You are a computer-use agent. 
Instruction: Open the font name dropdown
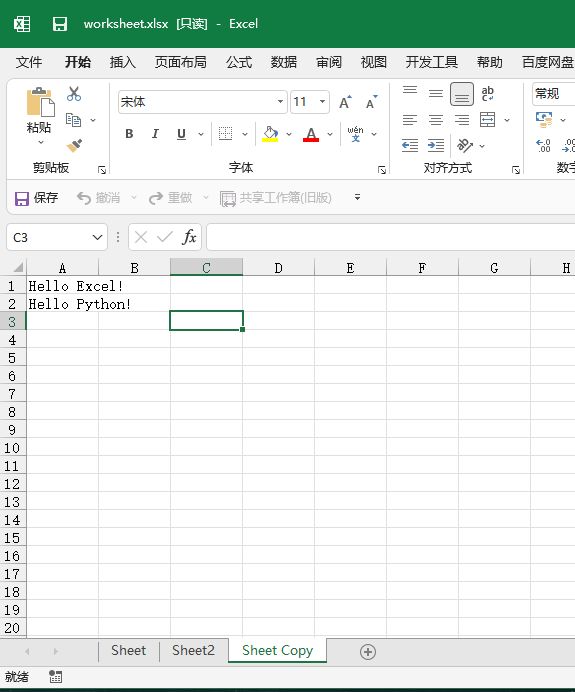280,102
